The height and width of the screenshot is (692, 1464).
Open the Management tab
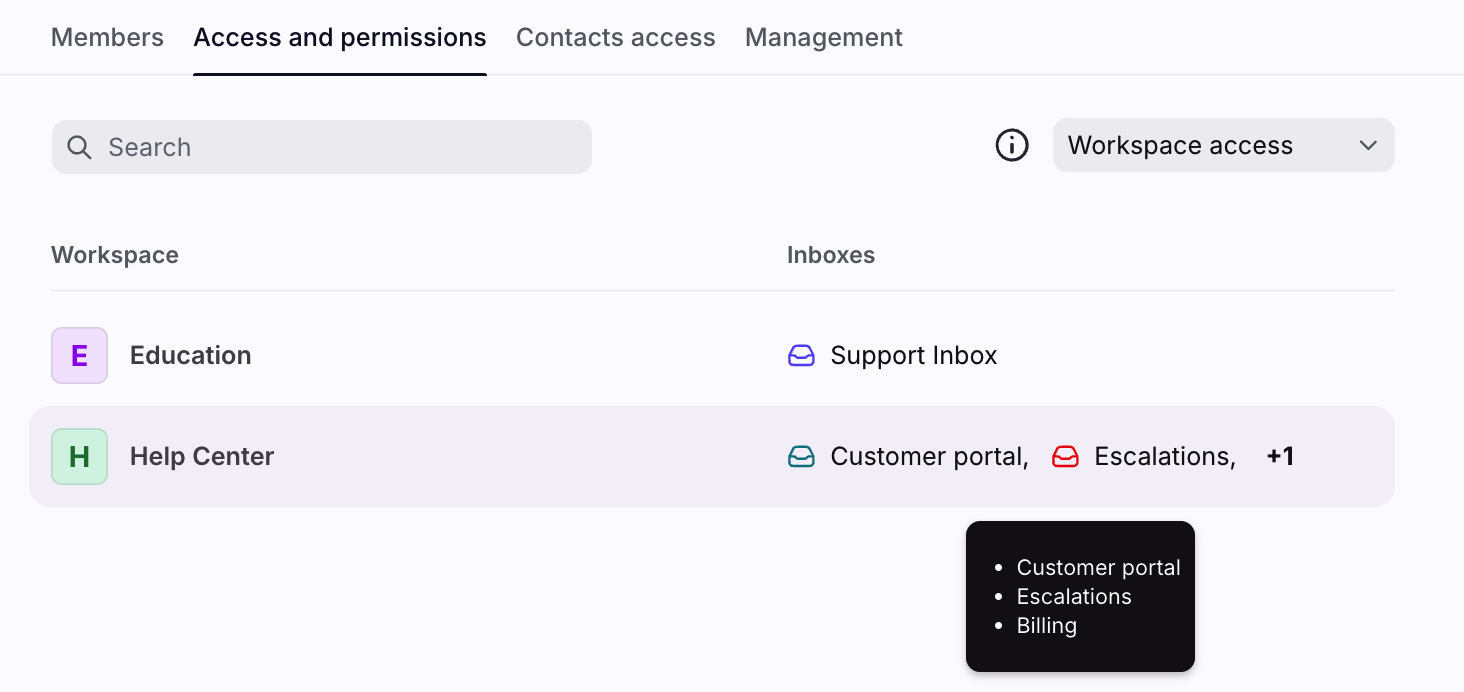[823, 38]
